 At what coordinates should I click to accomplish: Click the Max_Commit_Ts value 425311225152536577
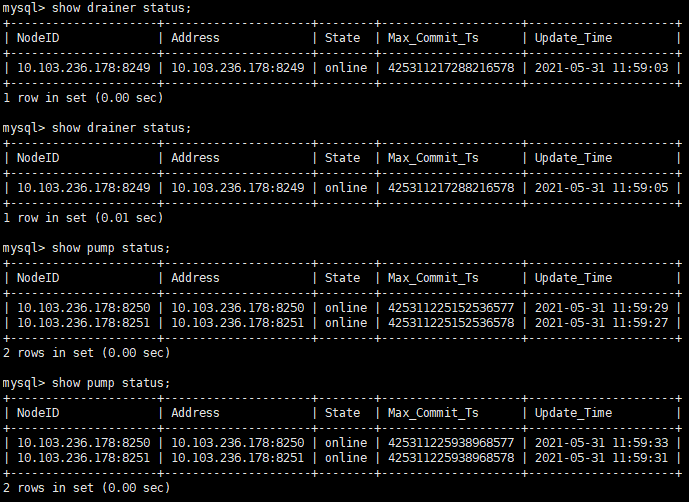(x=451, y=308)
